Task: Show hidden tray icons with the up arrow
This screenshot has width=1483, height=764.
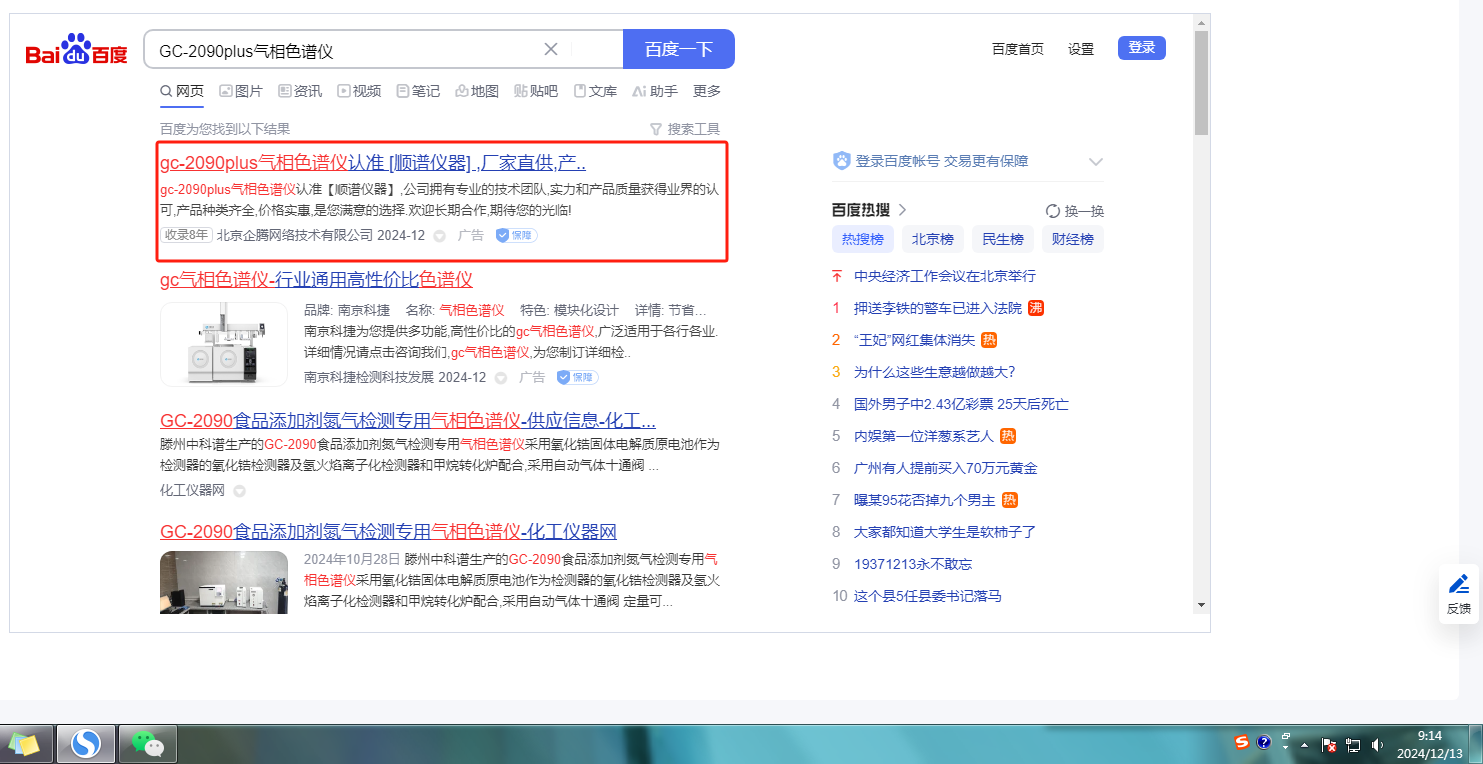Action: [x=1305, y=745]
